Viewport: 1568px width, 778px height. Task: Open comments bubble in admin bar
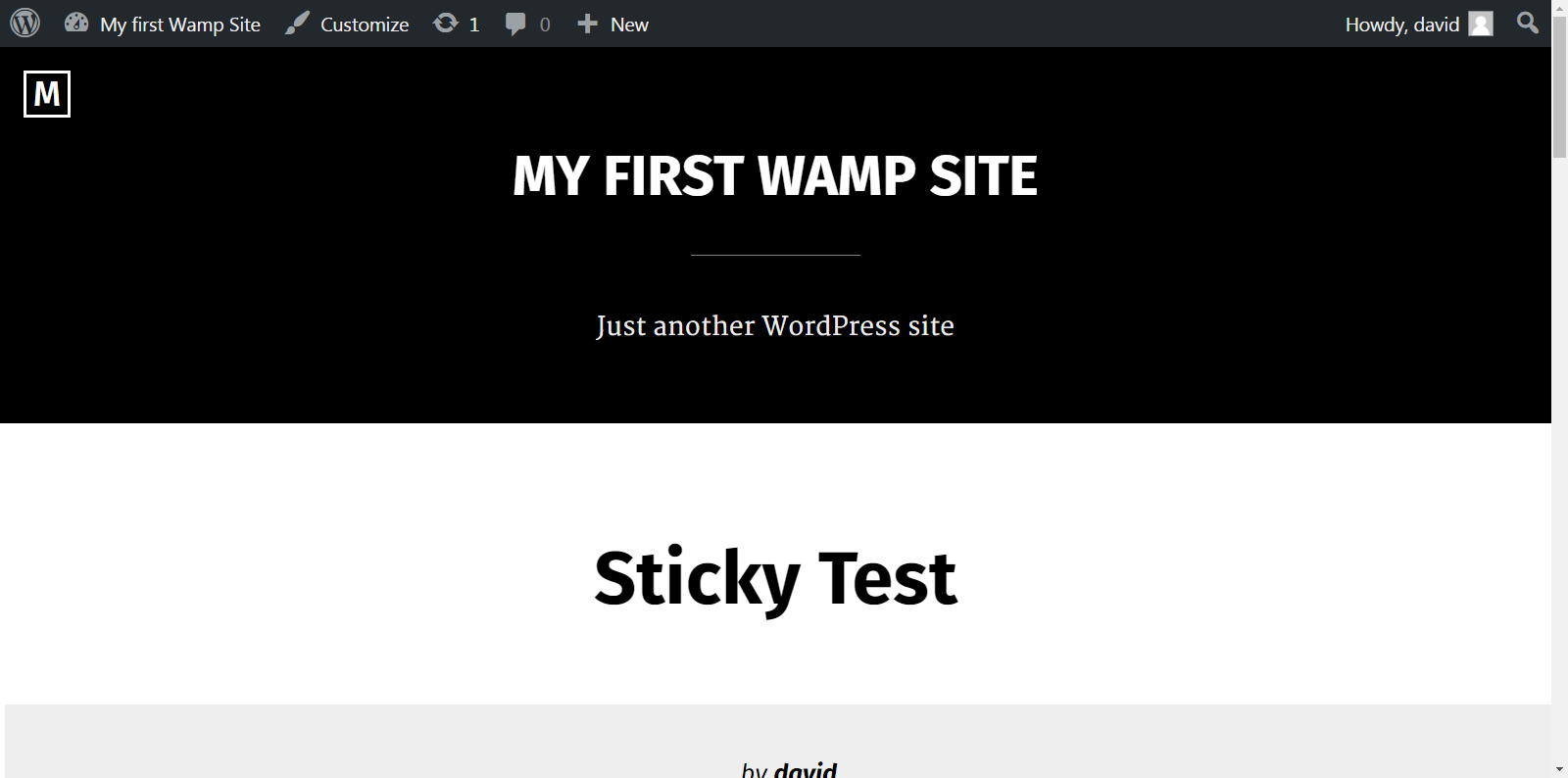[x=515, y=24]
